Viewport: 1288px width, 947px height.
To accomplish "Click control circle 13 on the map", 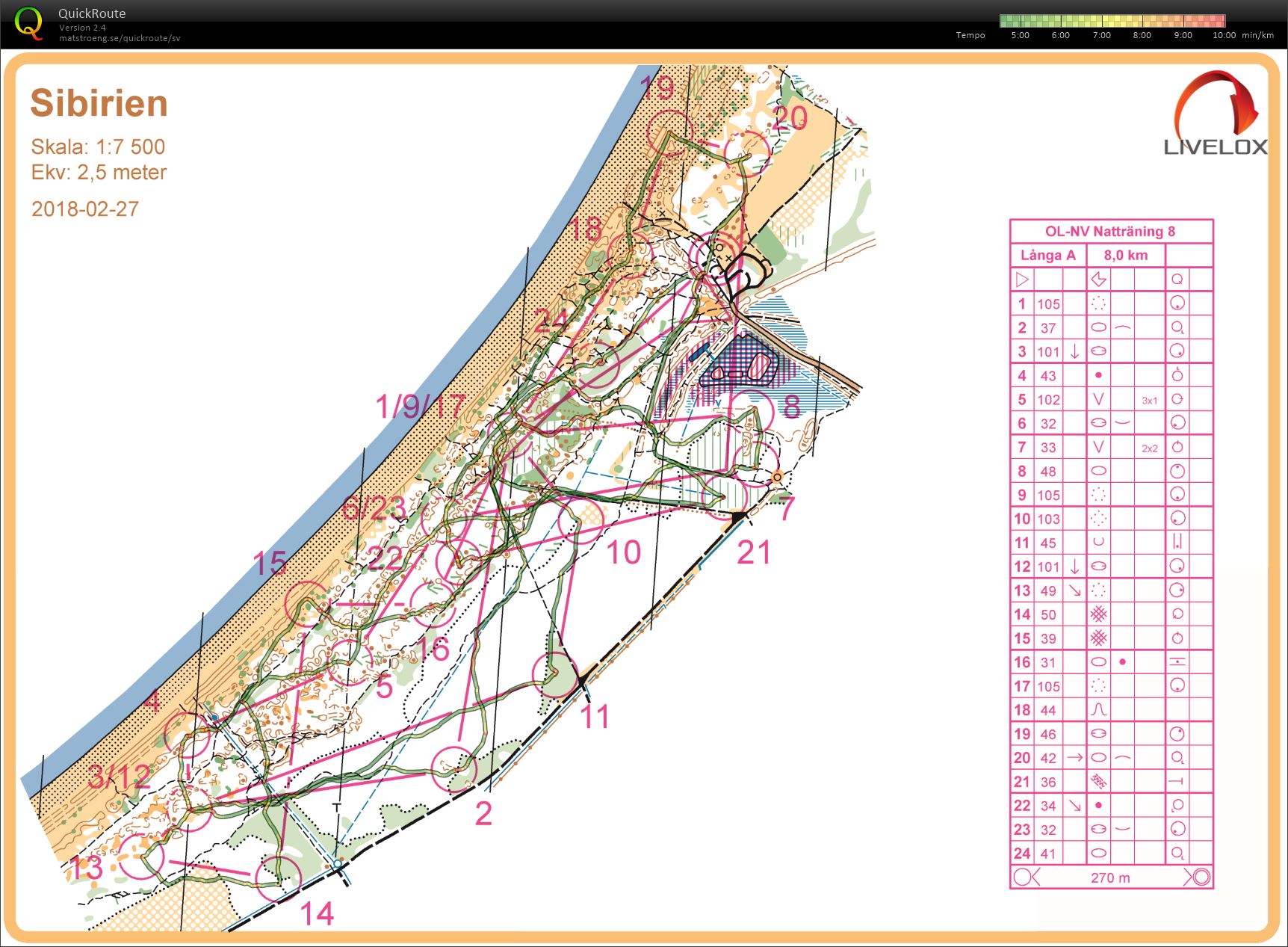I will tap(140, 857).
